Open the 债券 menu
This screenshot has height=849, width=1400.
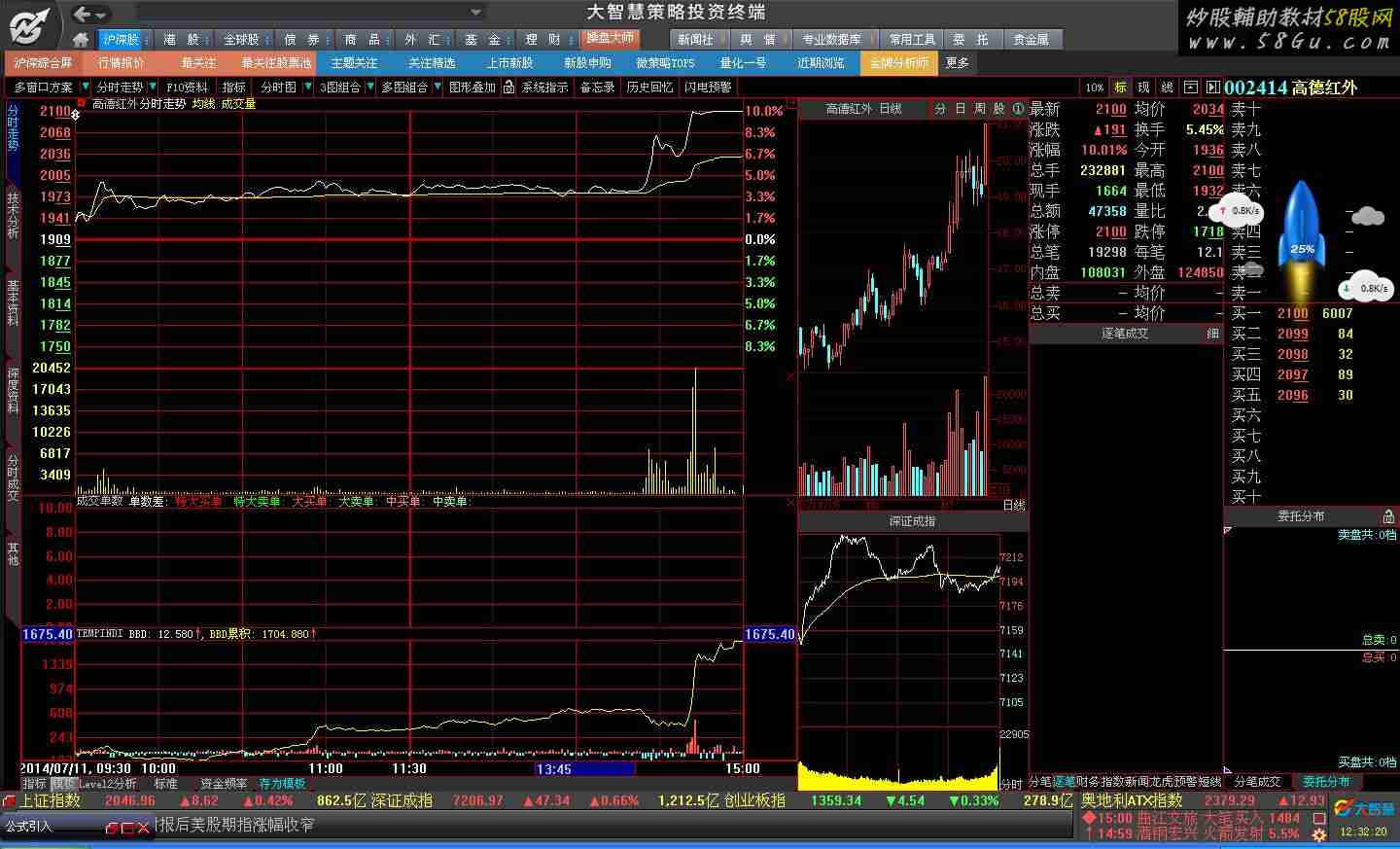click(x=302, y=40)
